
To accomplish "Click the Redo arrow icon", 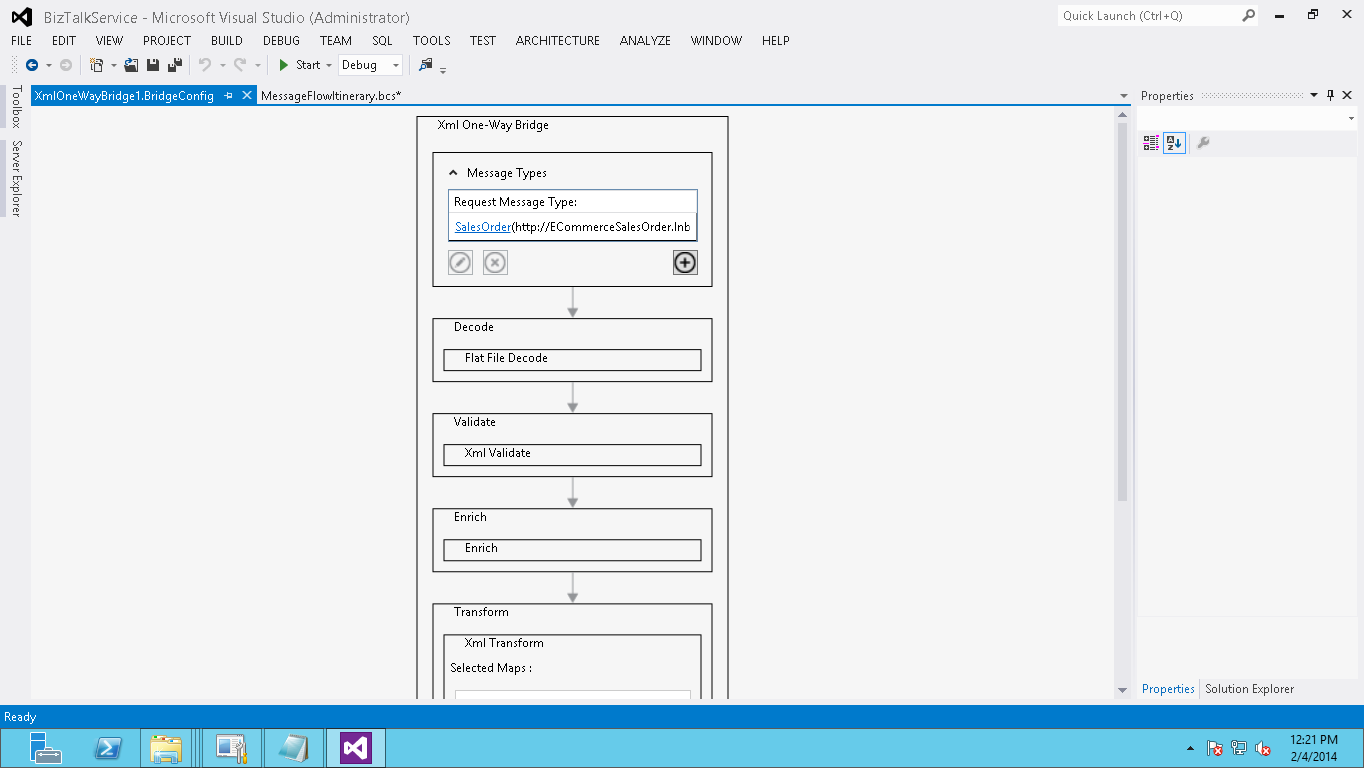I will coord(240,65).
